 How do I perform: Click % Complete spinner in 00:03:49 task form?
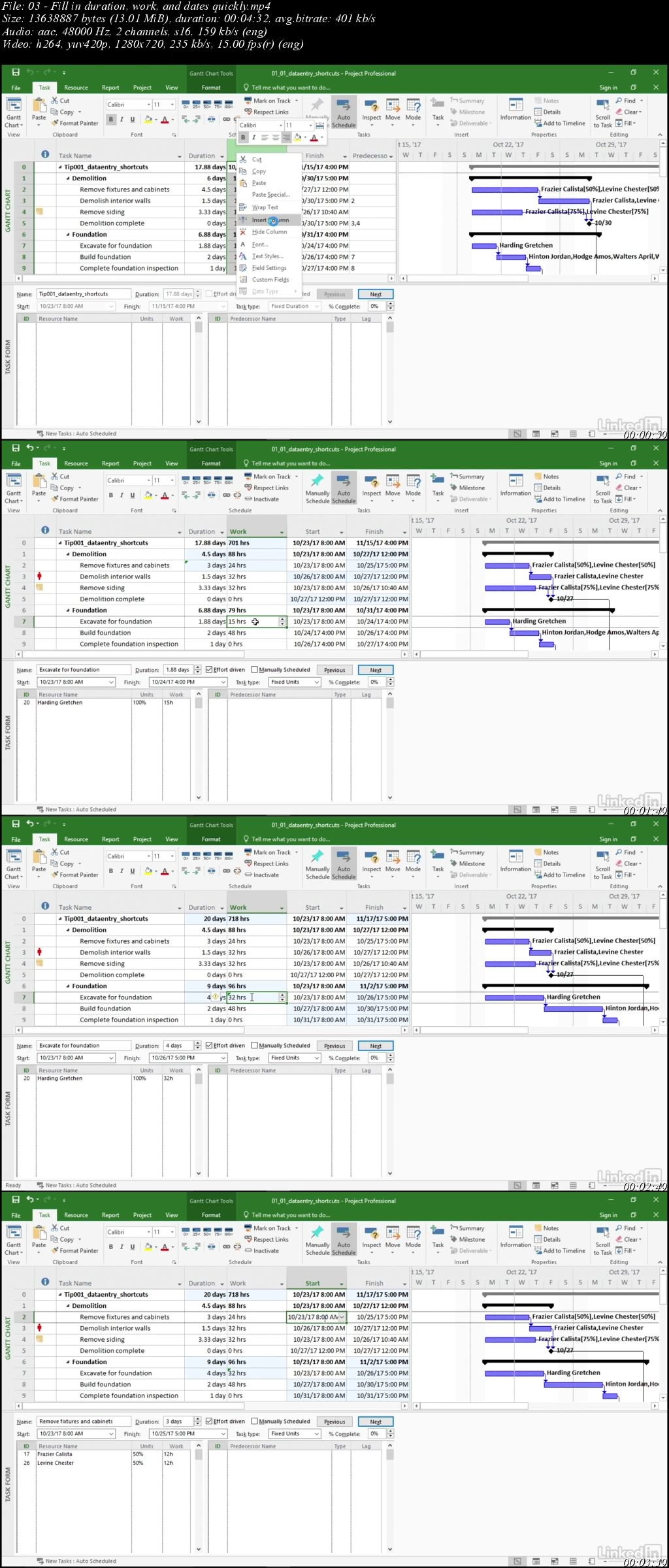pyautogui.click(x=390, y=1433)
